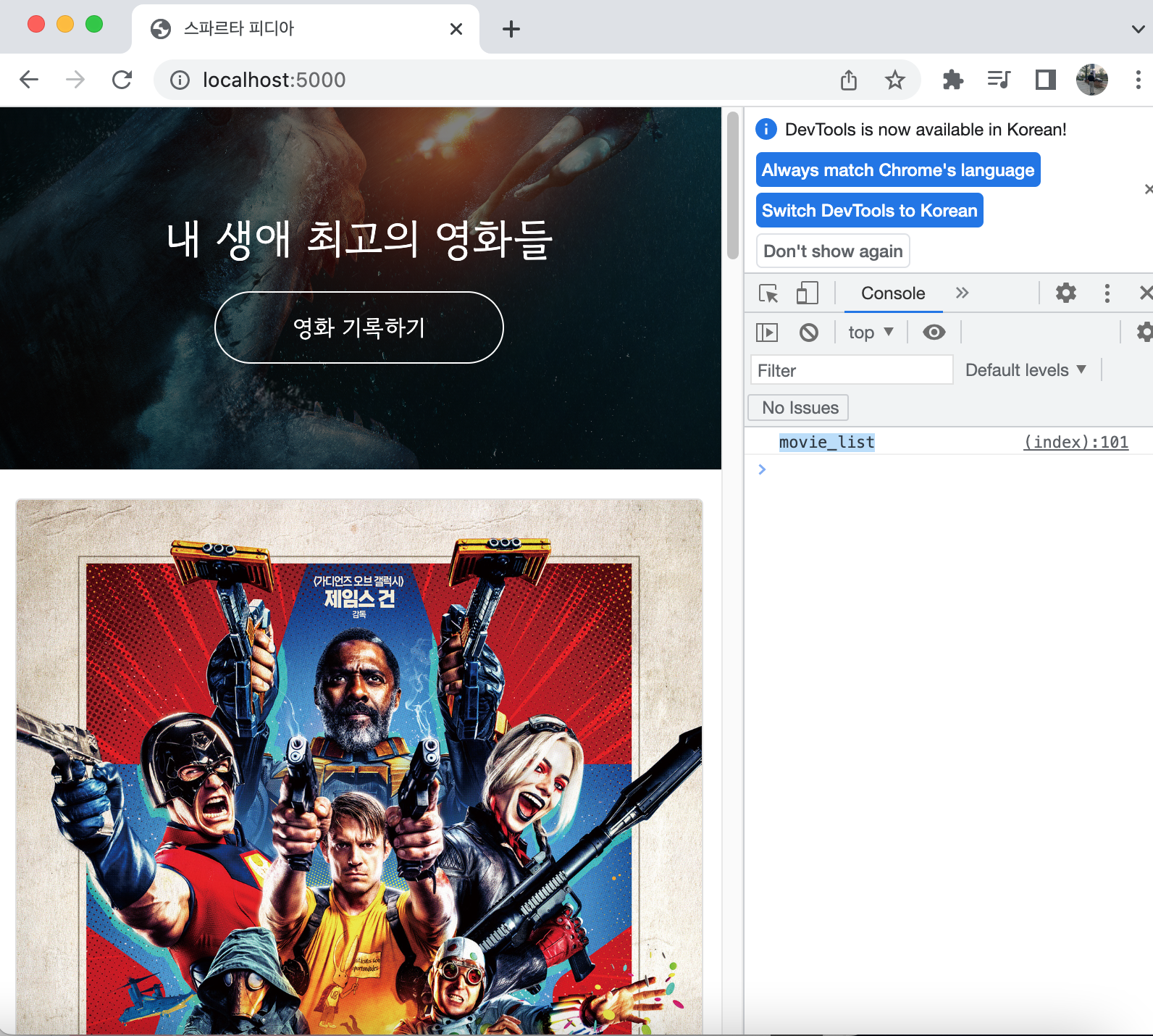1153x1036 pixels.
Task: Go back to the previous page
Action: (x=29, y=80)
